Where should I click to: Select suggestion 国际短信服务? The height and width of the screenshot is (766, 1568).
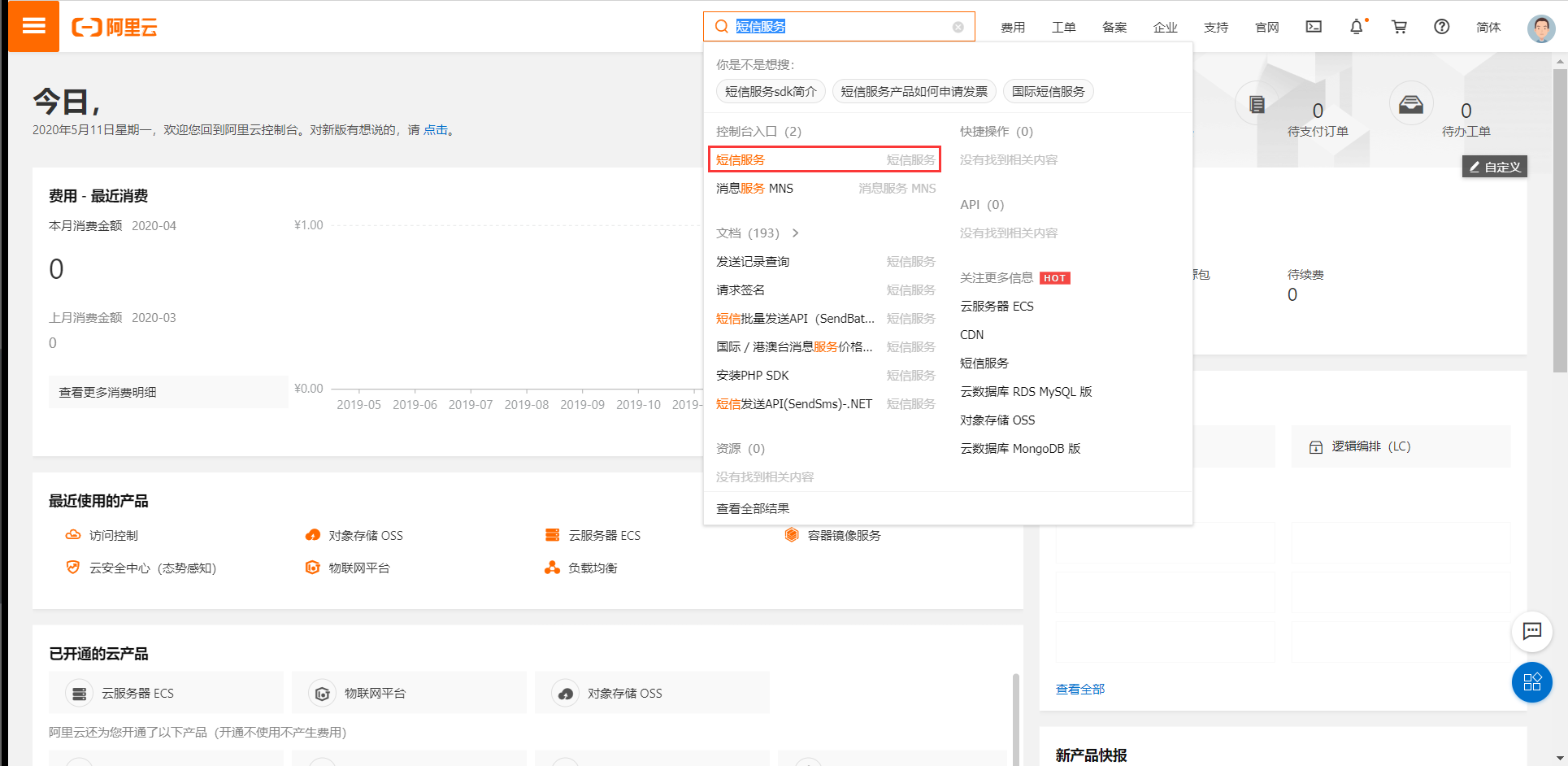1049,91
